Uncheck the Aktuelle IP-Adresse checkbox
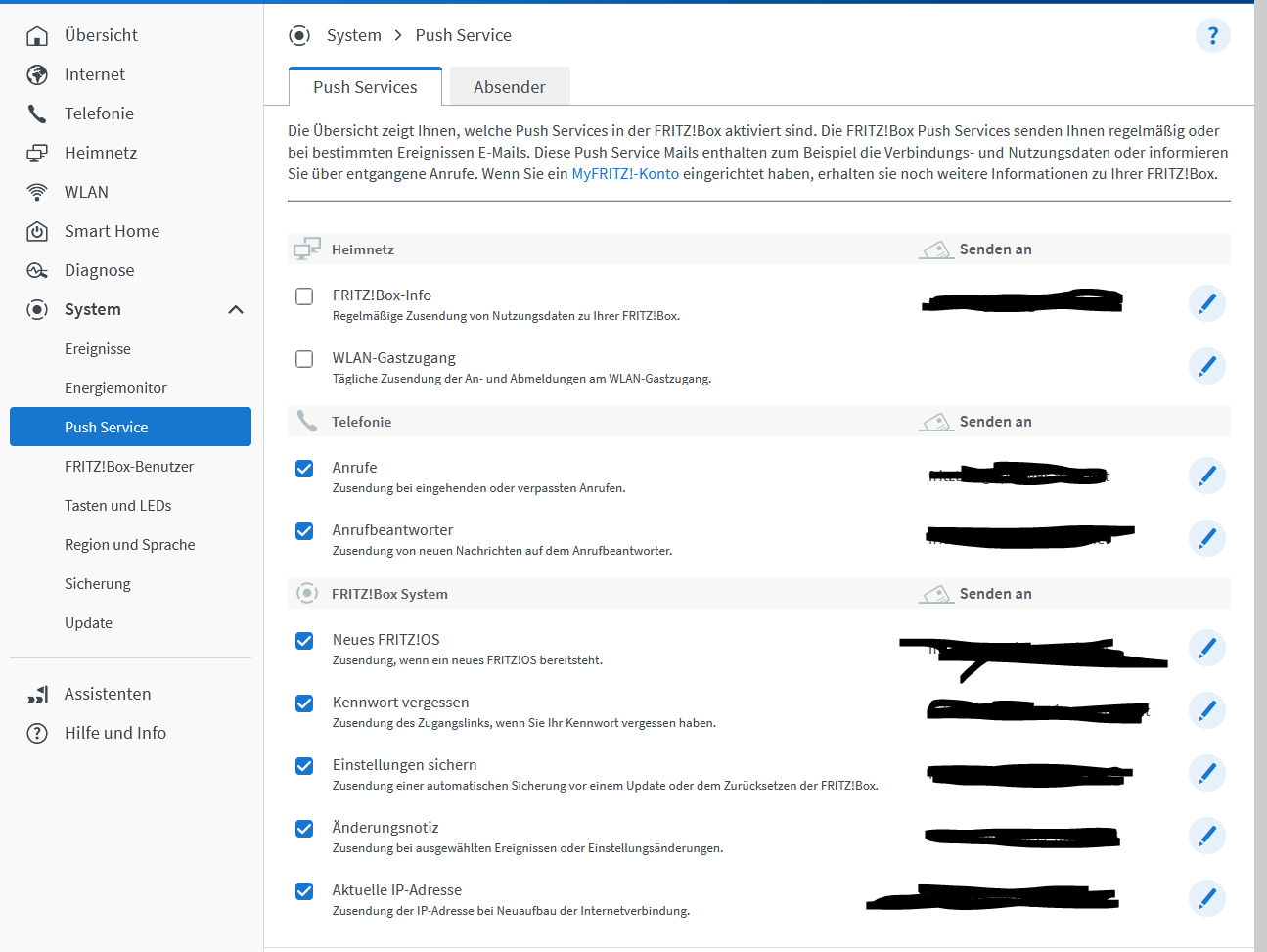 [304, 891]
